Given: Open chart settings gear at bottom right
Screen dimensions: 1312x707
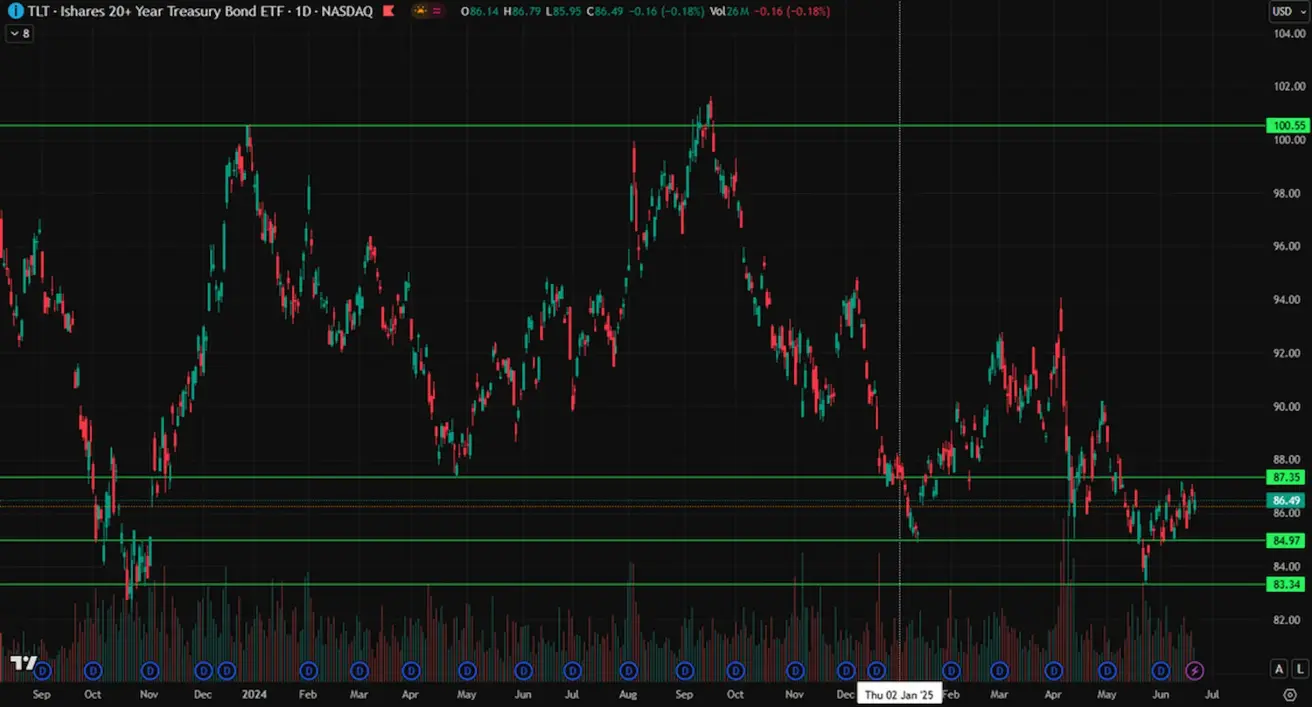Looking at the screenshot, I should coord(1290,694).
